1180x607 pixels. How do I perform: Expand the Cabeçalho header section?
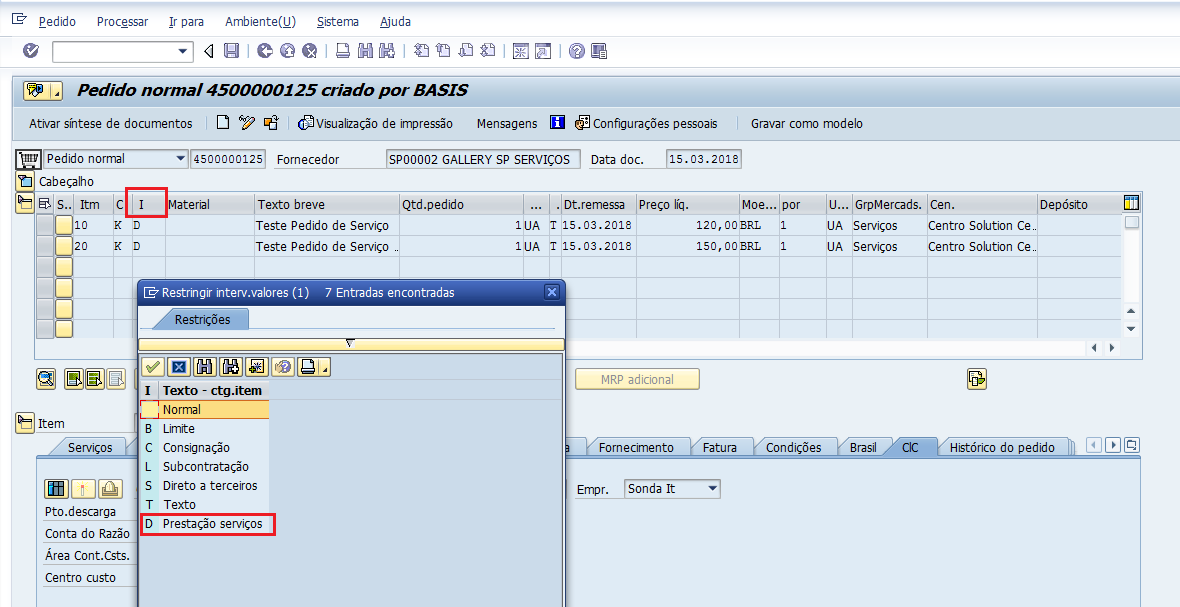[25, 181]
